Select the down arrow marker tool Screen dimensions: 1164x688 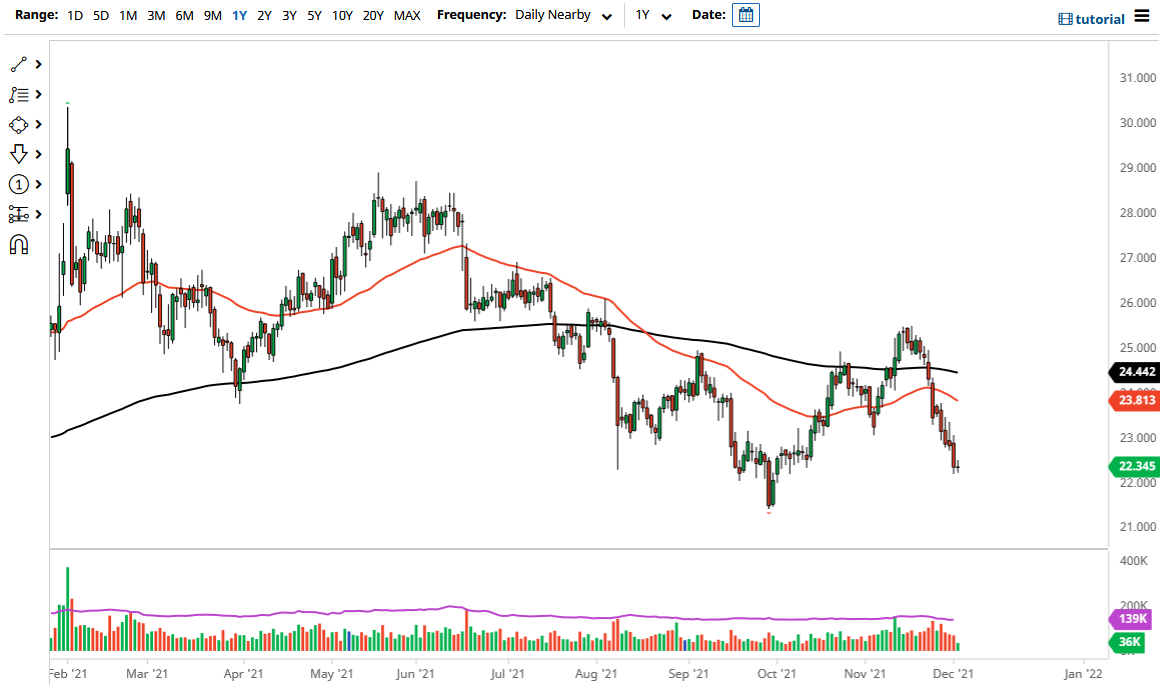click(x=19, y=154)
